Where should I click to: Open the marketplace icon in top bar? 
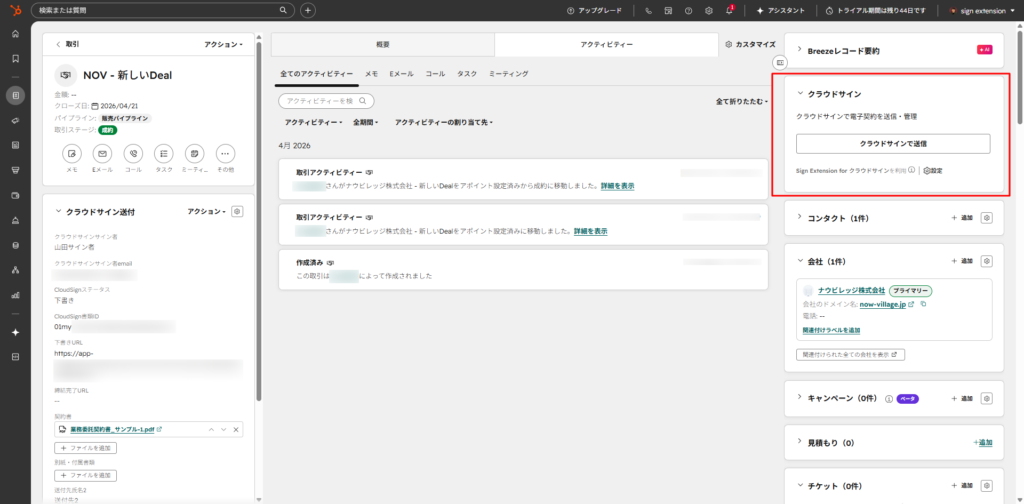click(668, 10)
